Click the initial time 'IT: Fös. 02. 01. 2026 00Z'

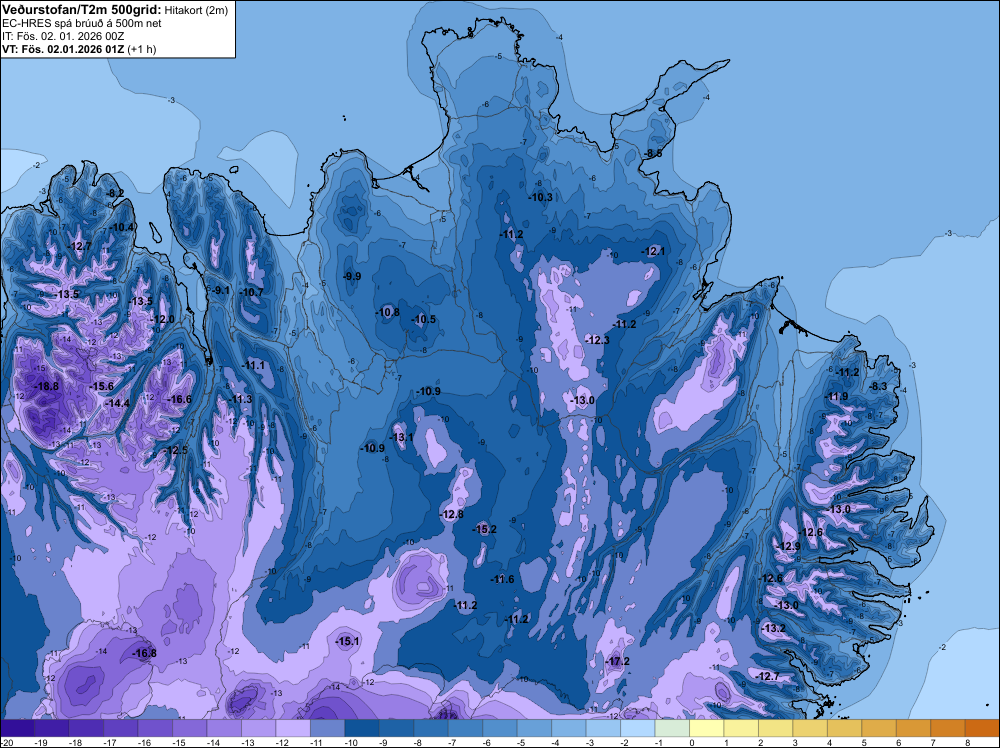(63, 36)
